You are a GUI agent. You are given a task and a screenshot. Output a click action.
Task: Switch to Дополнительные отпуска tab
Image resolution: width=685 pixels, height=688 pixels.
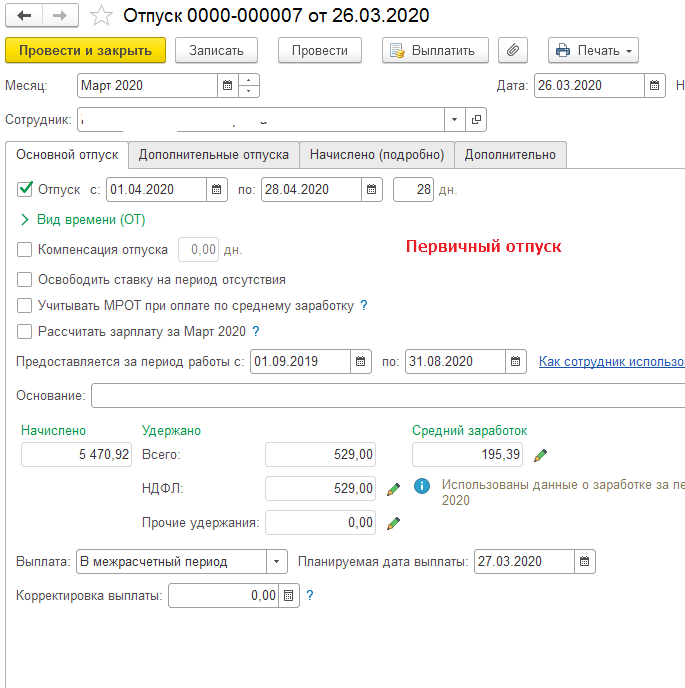pyautogui.click(x=213, y=155)
